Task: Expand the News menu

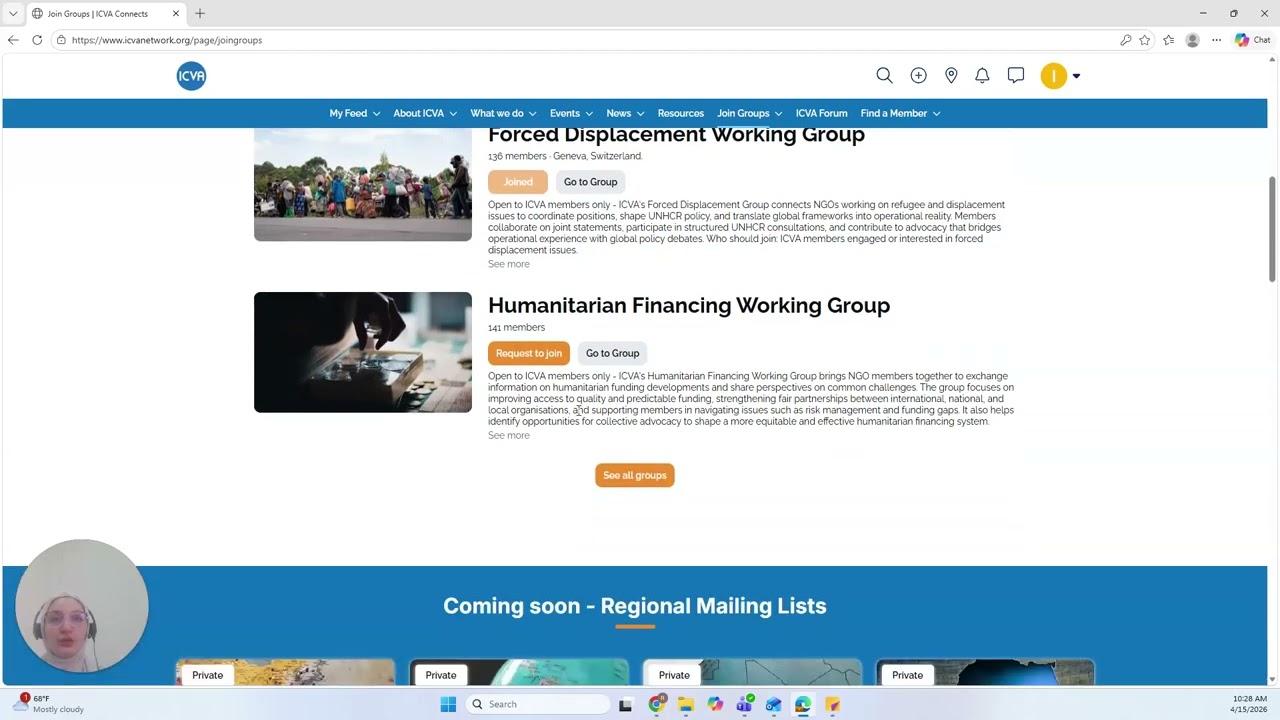Action: 625,113
